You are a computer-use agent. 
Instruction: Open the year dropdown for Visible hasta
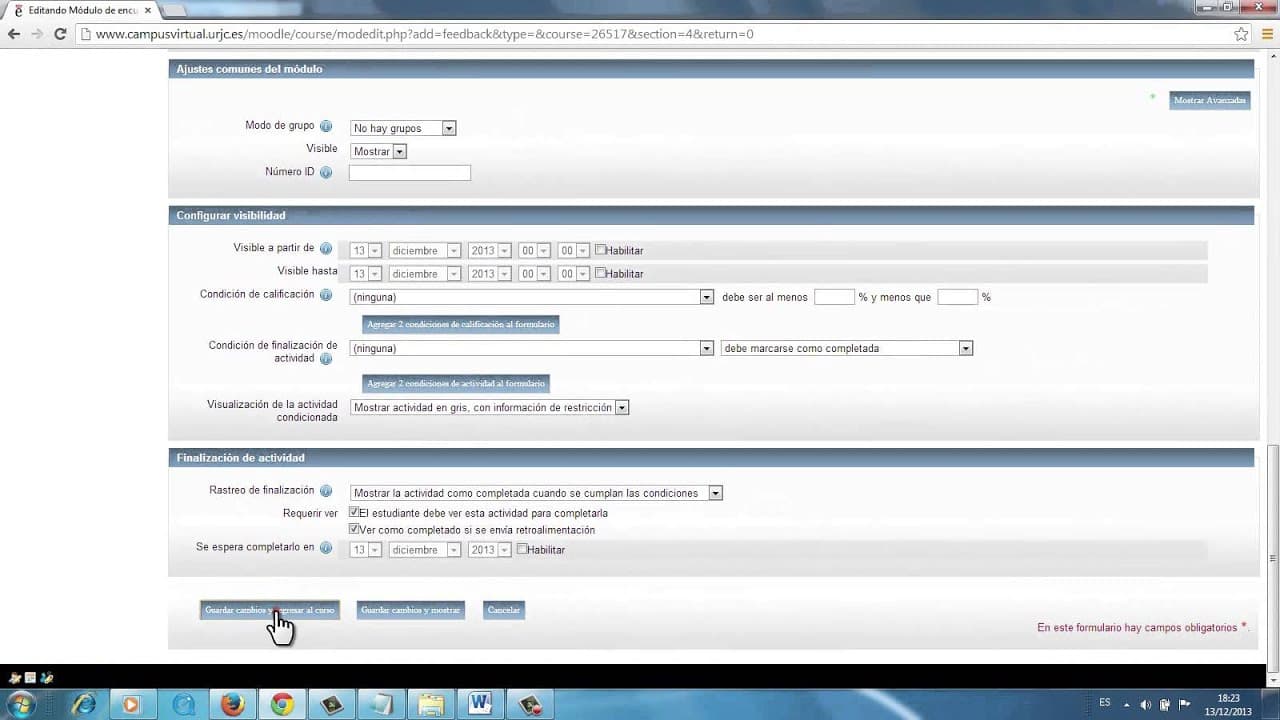tap(489, 273)
